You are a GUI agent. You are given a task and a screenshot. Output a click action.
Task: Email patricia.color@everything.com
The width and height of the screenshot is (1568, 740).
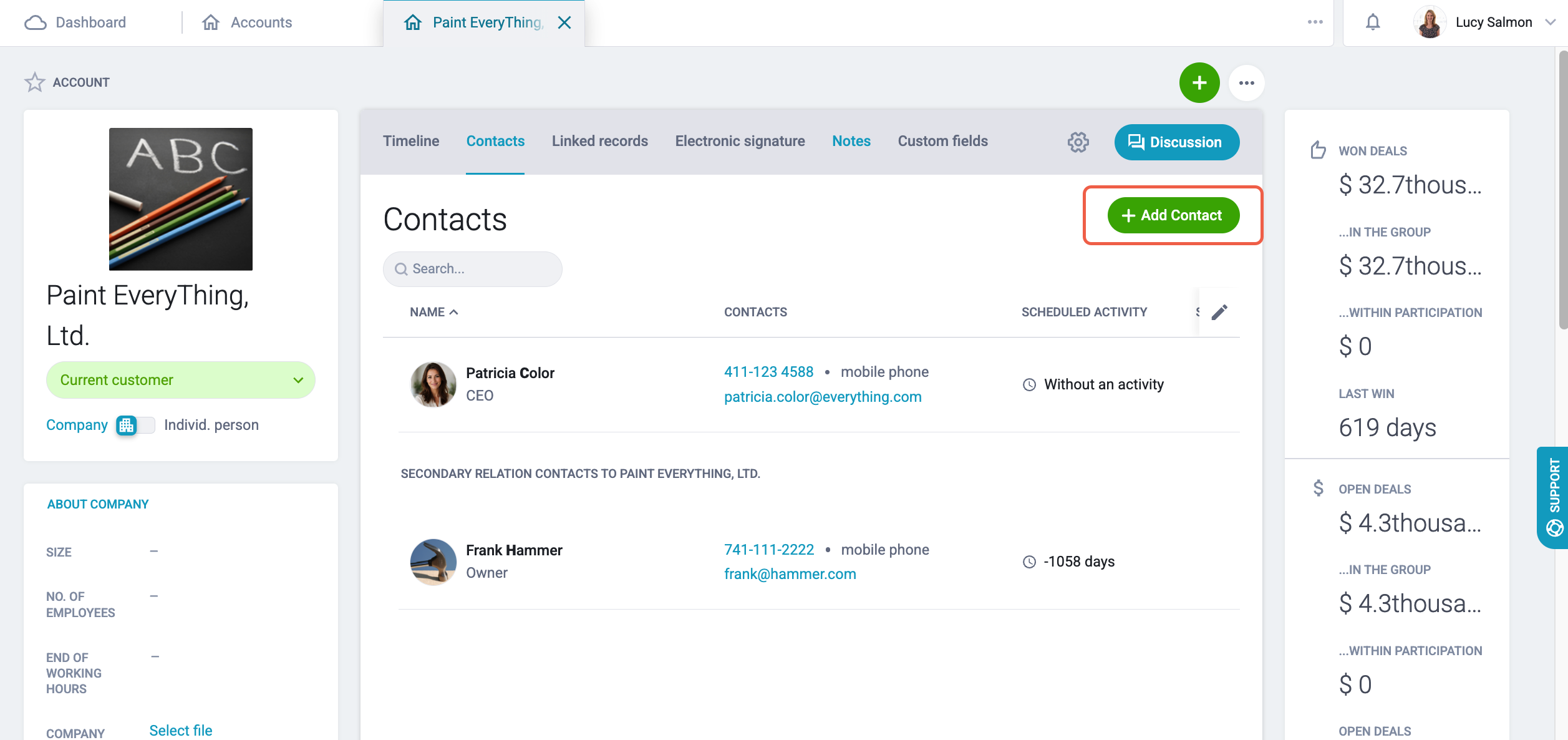pyautogui.click(x=823, y=397)
